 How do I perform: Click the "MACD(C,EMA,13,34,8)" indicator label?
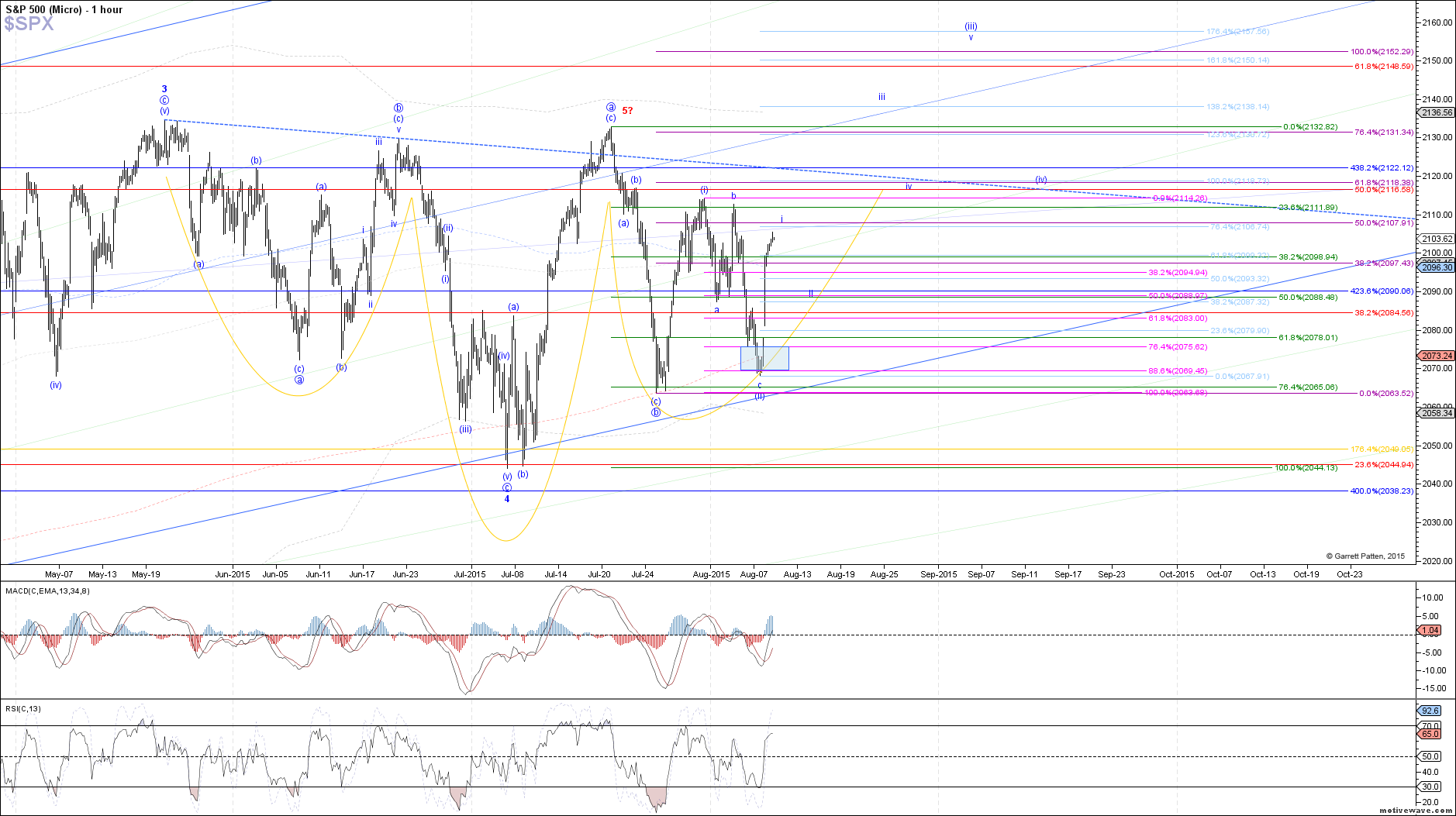pyautogui.click(x=47, y=590)
